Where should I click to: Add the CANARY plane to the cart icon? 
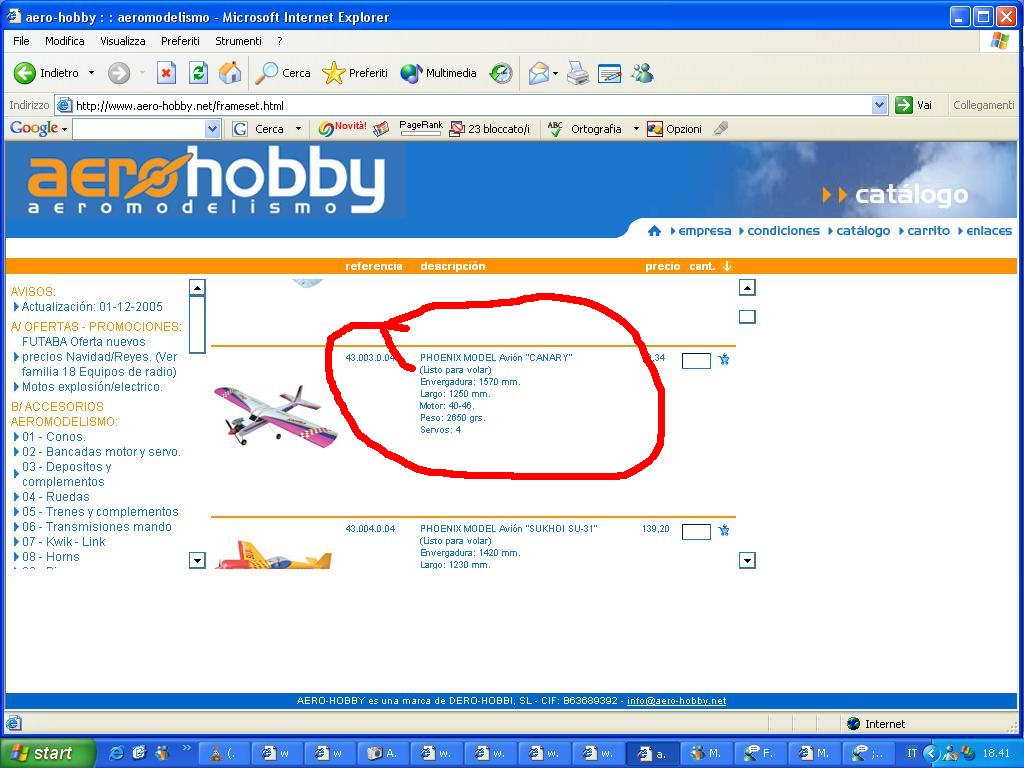pos(723,359)
